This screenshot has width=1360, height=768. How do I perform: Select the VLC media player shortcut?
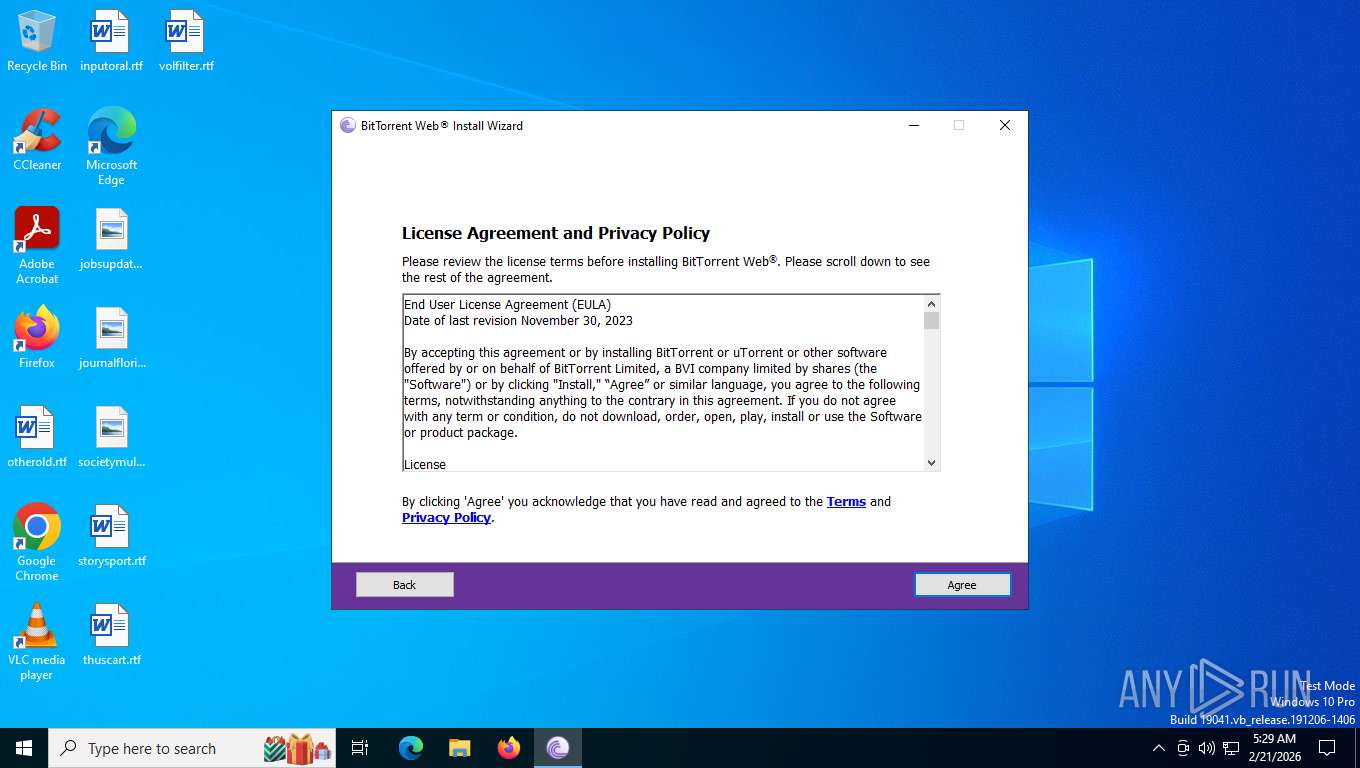tap(37, 642)
